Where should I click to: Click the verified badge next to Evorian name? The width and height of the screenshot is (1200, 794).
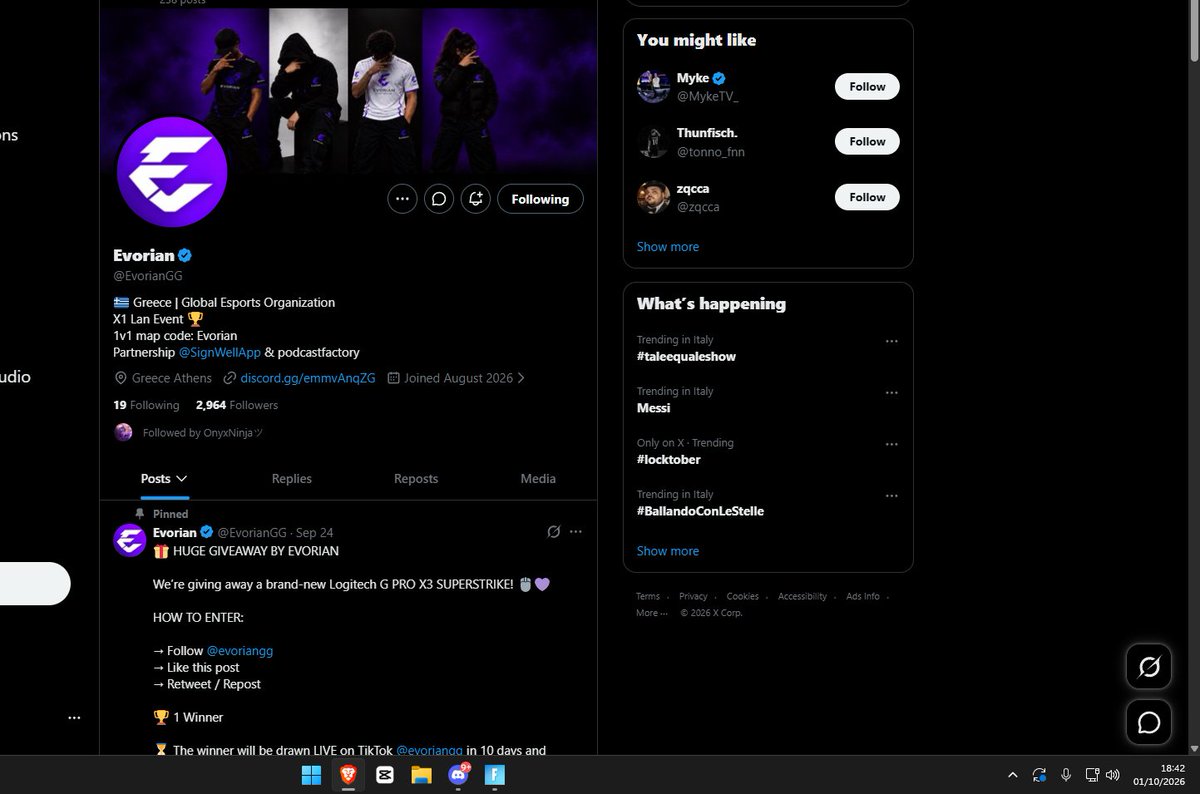[185, 255]
